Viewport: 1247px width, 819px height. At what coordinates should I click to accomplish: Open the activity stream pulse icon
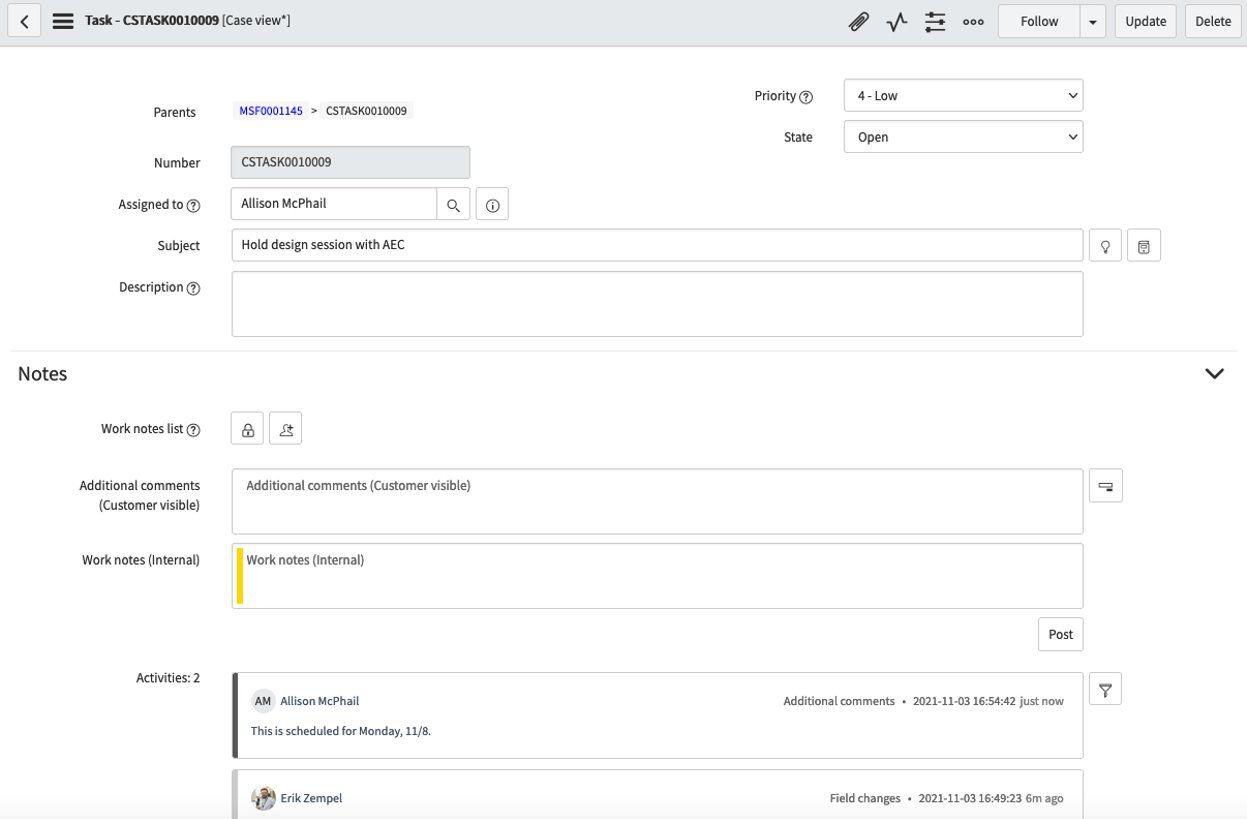[x=896, y=21]
